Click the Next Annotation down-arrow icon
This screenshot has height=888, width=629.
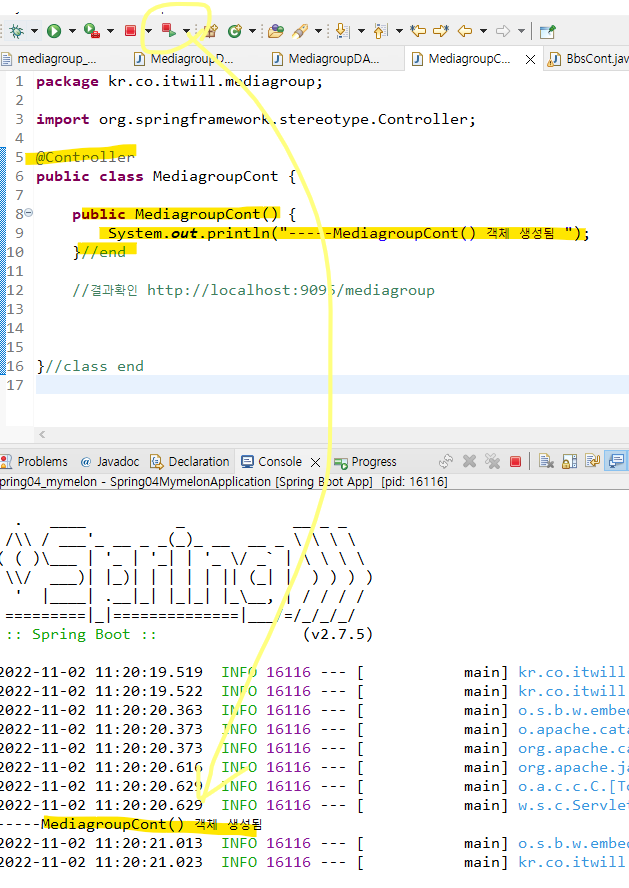point(343,31)
